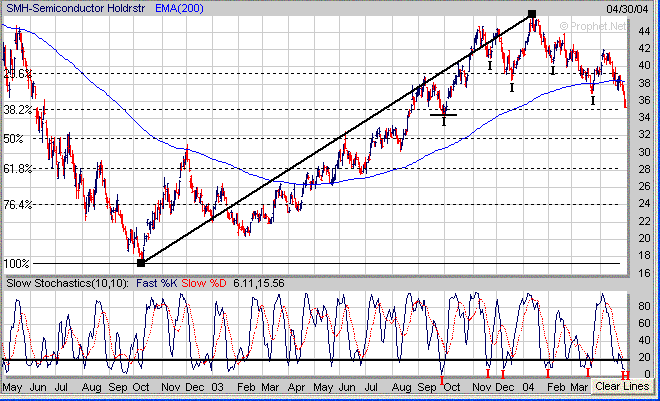Click the 100% Fibonacci retracement label

tap(16, 264)
